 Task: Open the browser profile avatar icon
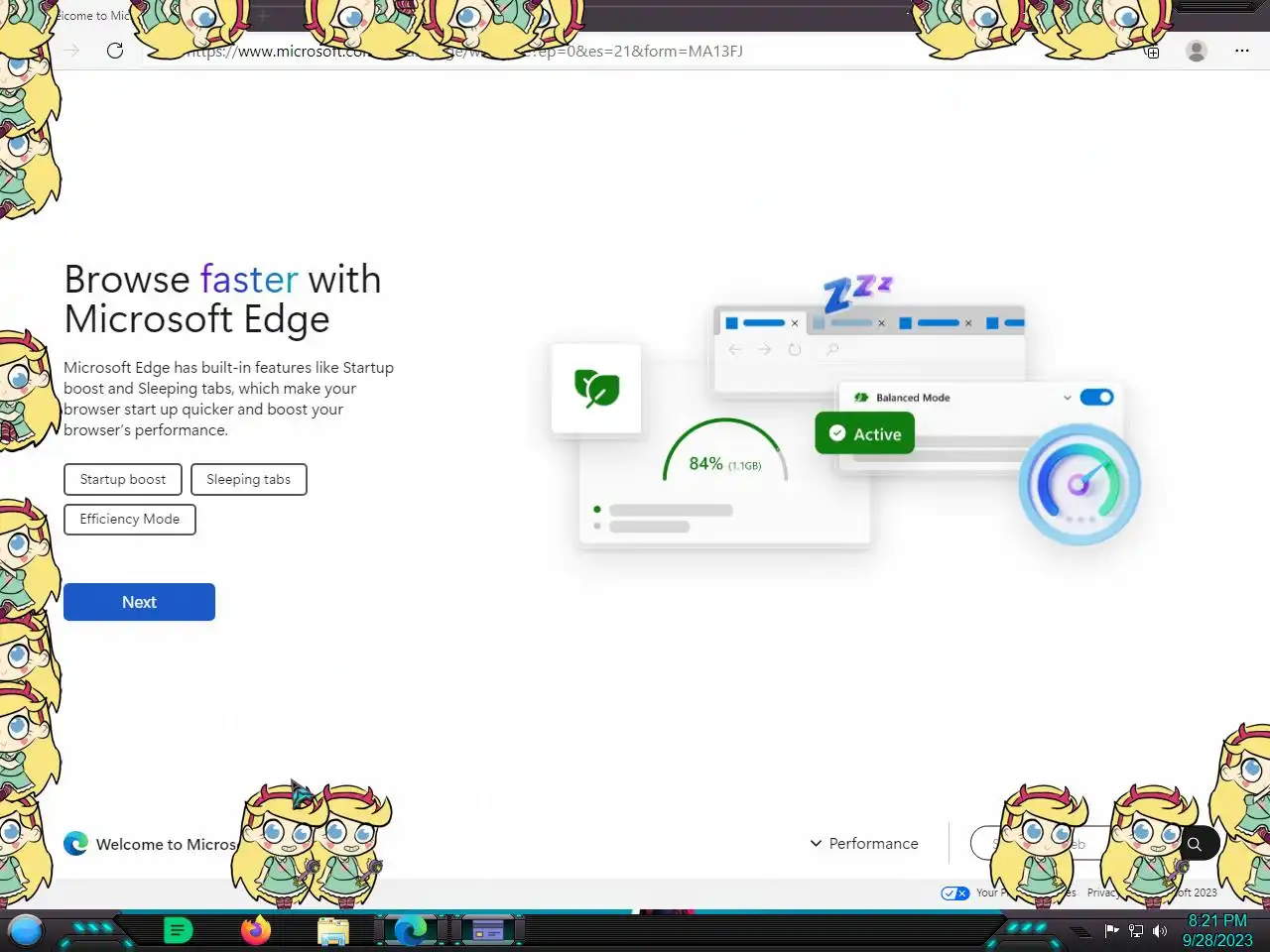pyautogui.click(x=1197, y=51)
